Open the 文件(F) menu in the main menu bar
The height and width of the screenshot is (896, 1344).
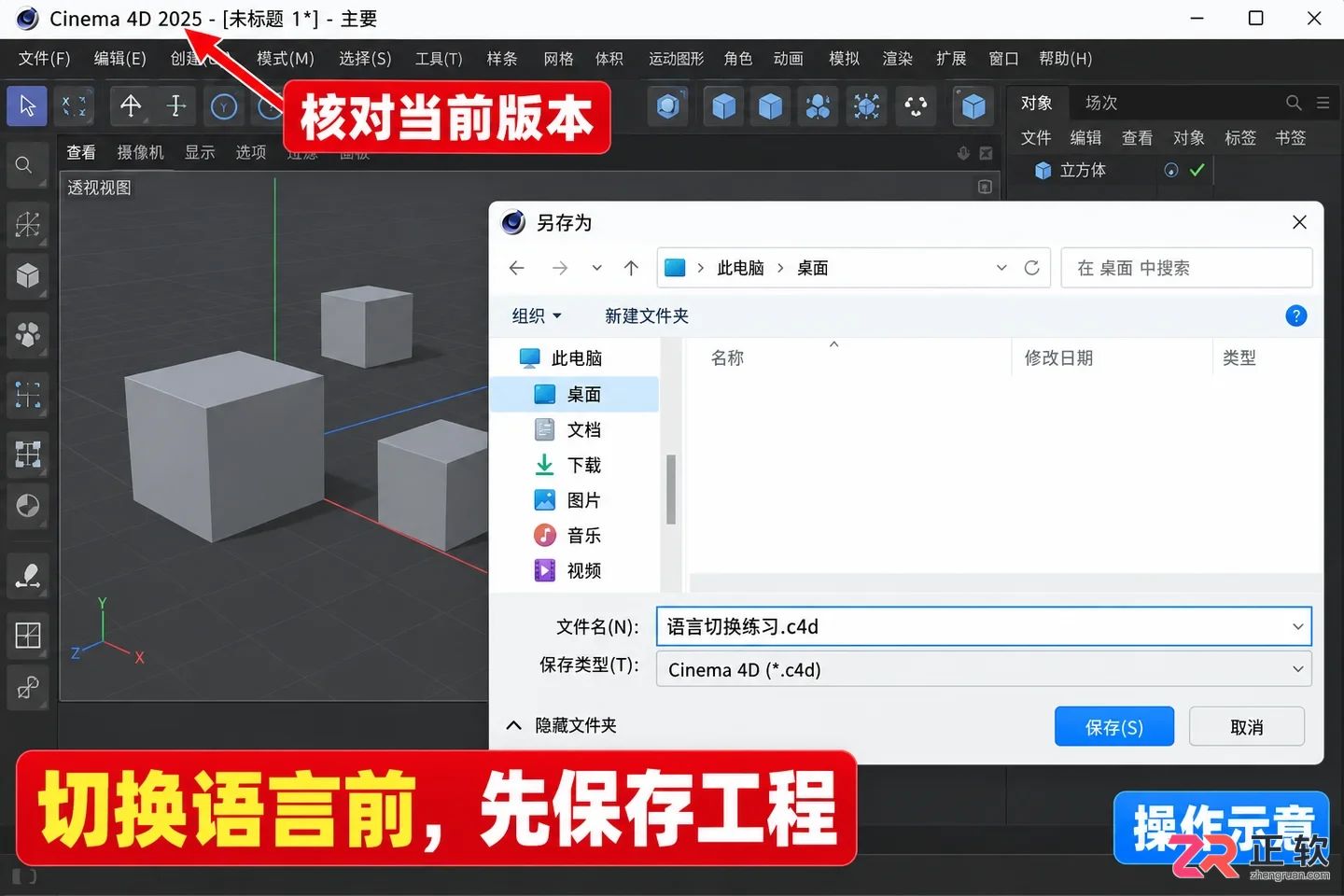[x=44, y=59]
